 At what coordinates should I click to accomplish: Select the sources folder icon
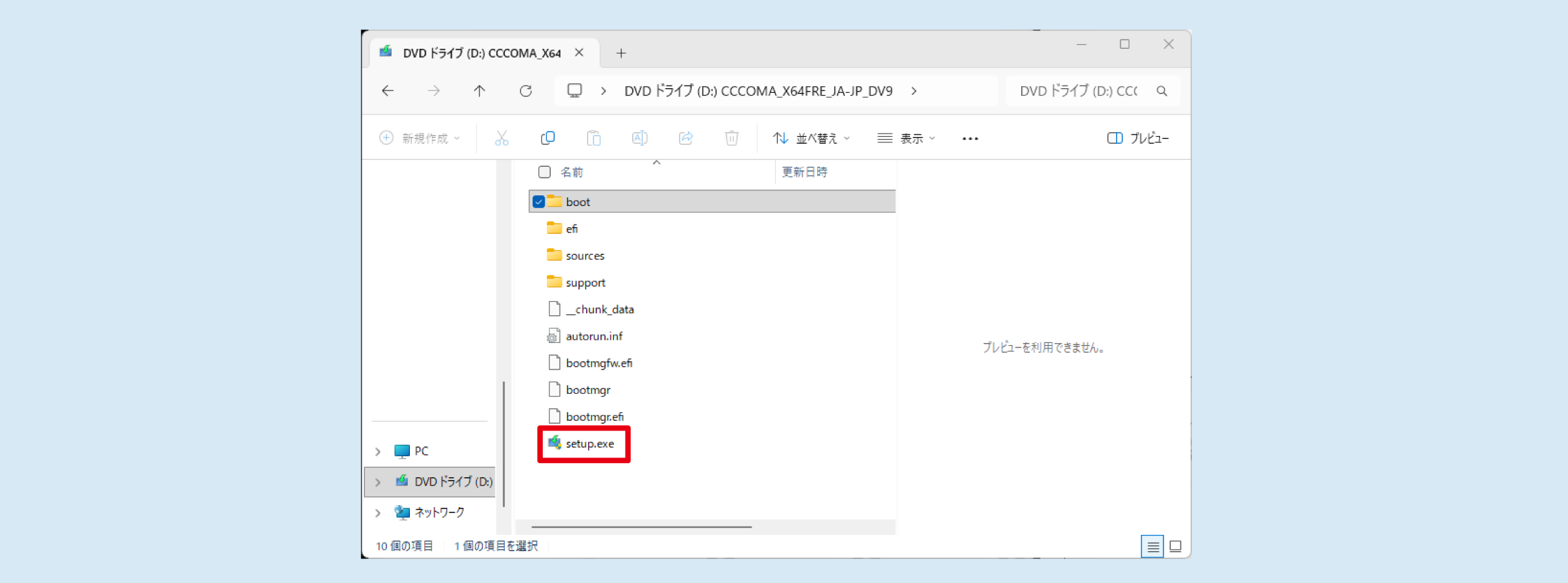point(554,256)
